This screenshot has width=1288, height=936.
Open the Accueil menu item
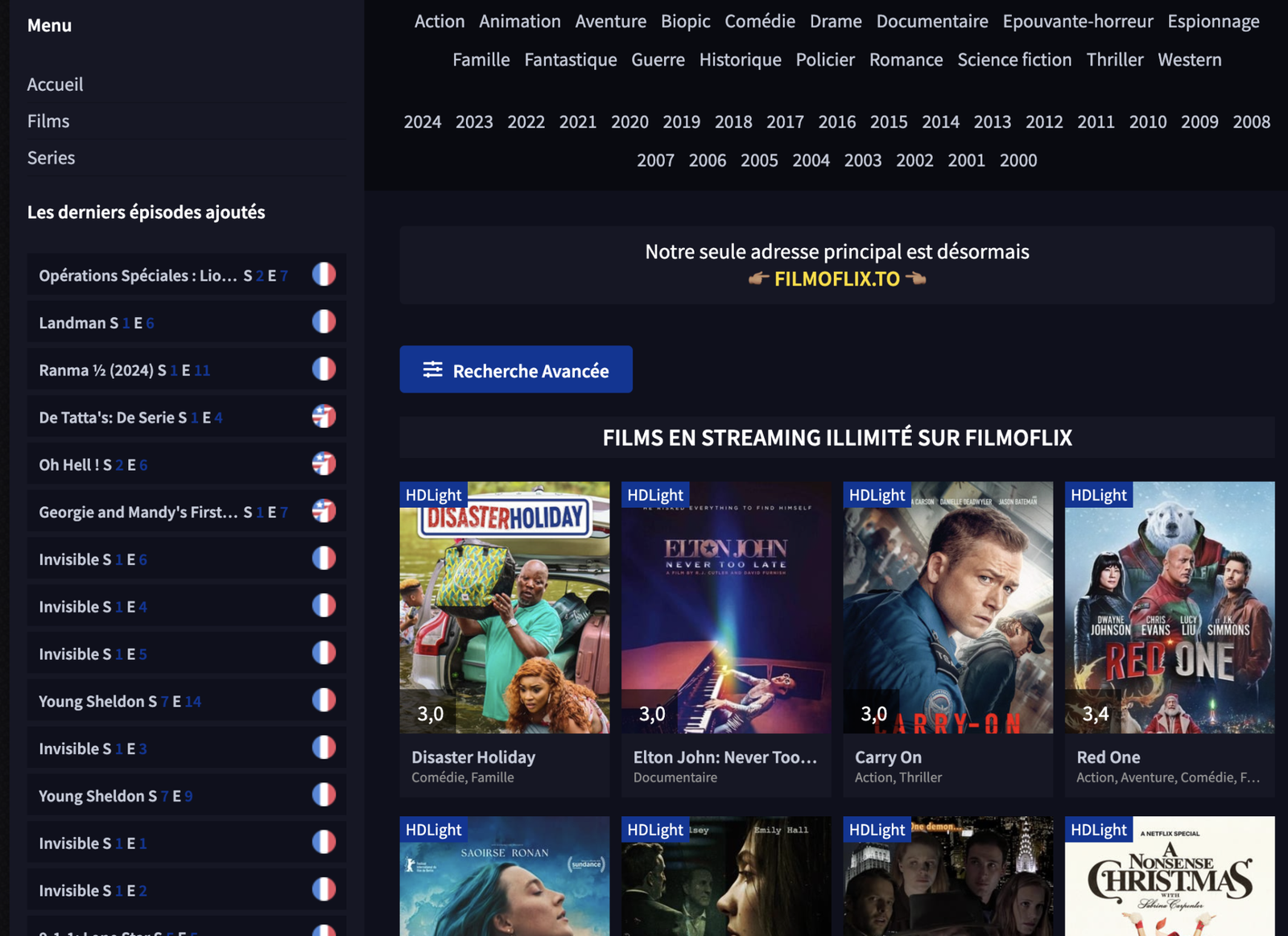[x=55, y=85]
